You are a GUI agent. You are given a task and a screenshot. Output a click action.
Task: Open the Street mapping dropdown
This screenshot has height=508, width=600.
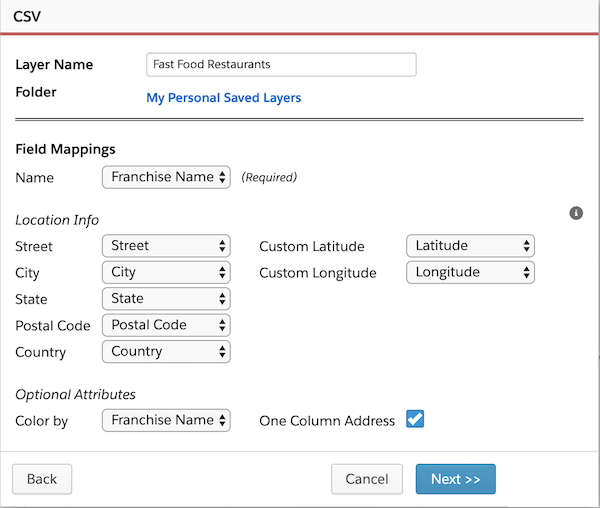166,246
